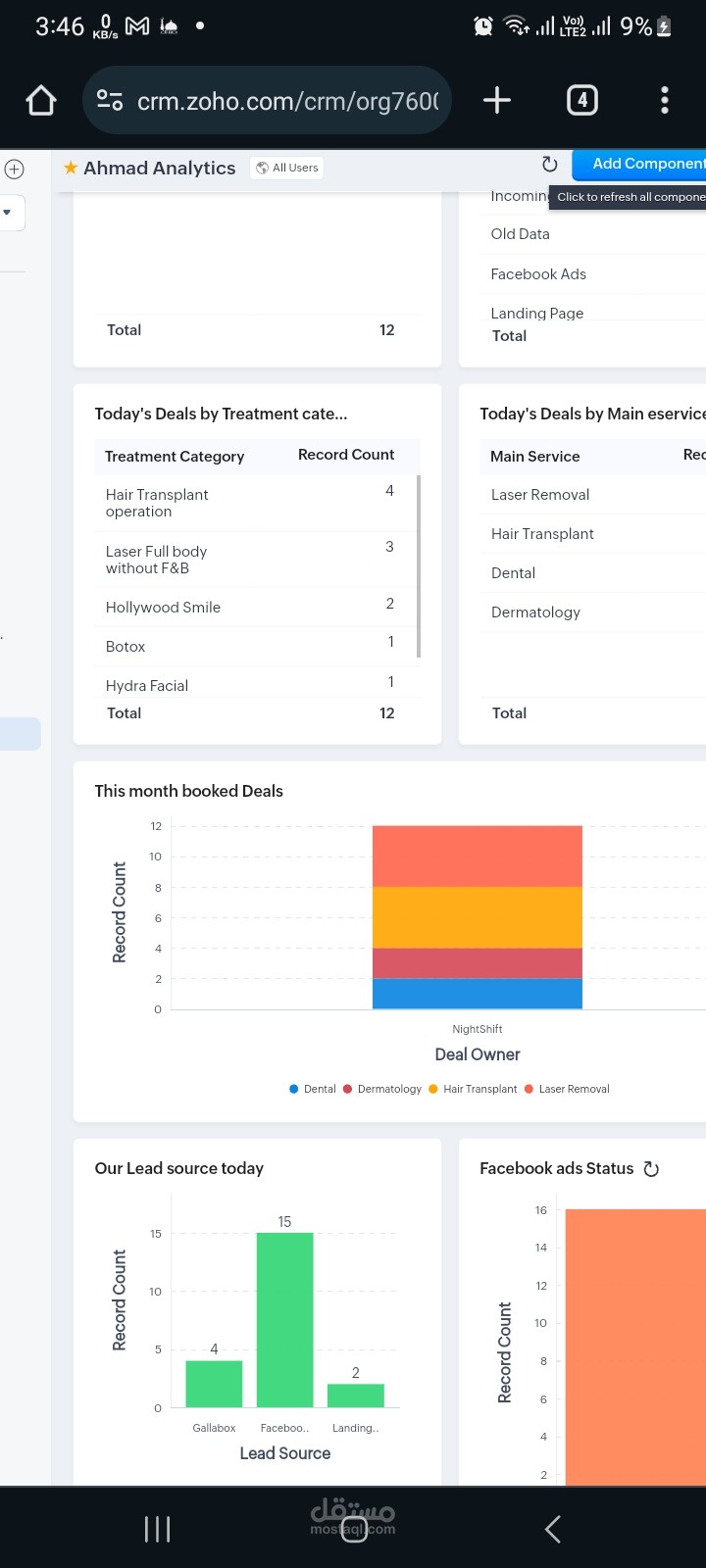Viewport: 706px width, 1568px height.
Task: Select the Hair Transplant operation row
Action: 258,503
